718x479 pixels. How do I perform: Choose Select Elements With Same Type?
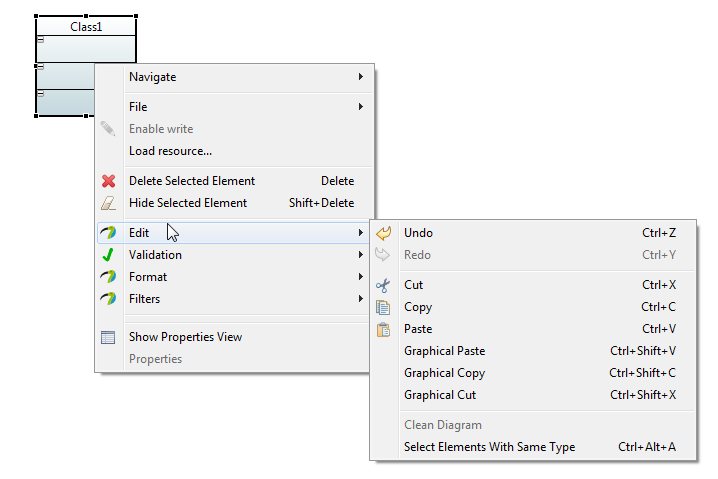point(533,447)
